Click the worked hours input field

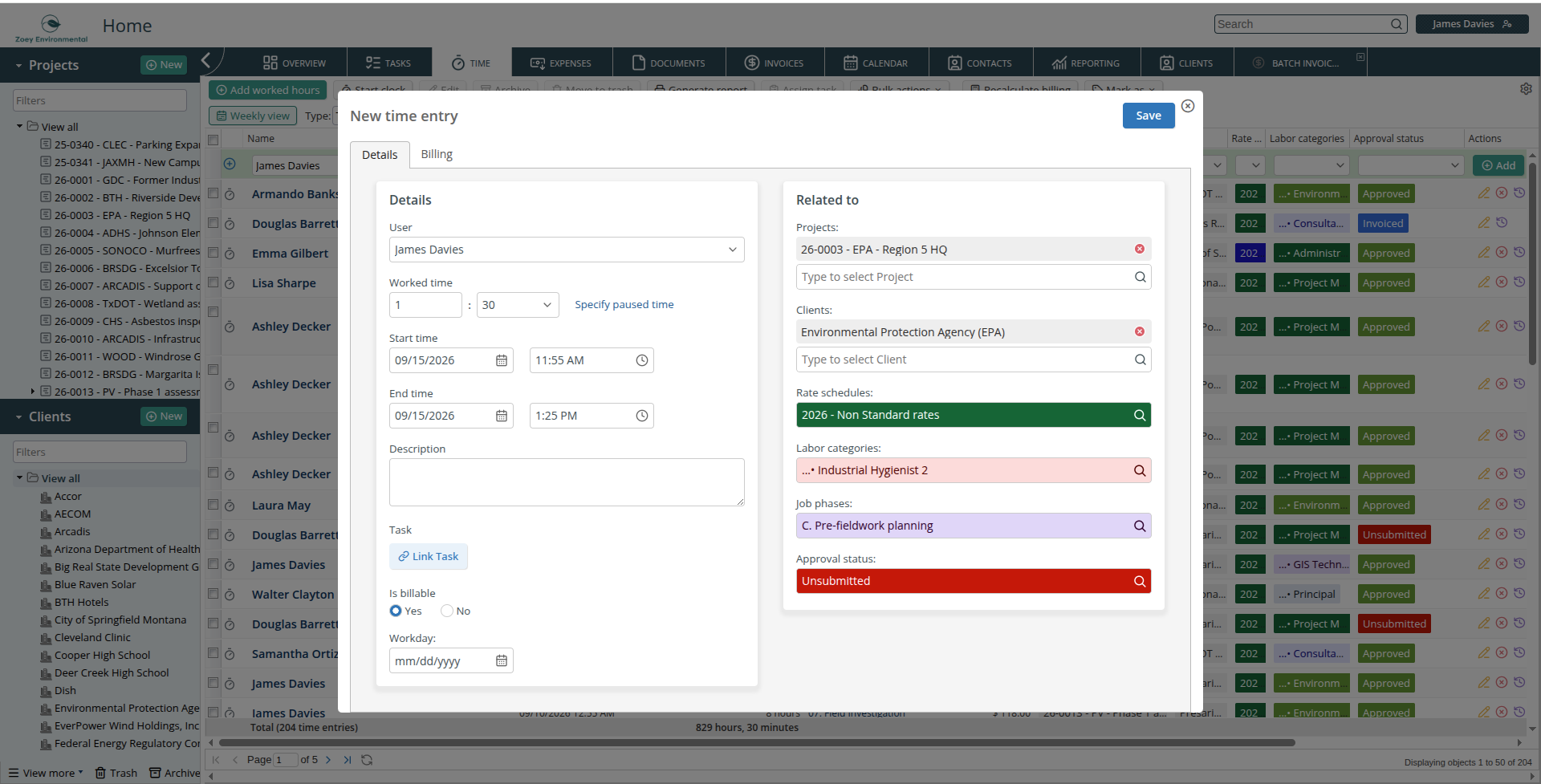click(x=425, y=305)
